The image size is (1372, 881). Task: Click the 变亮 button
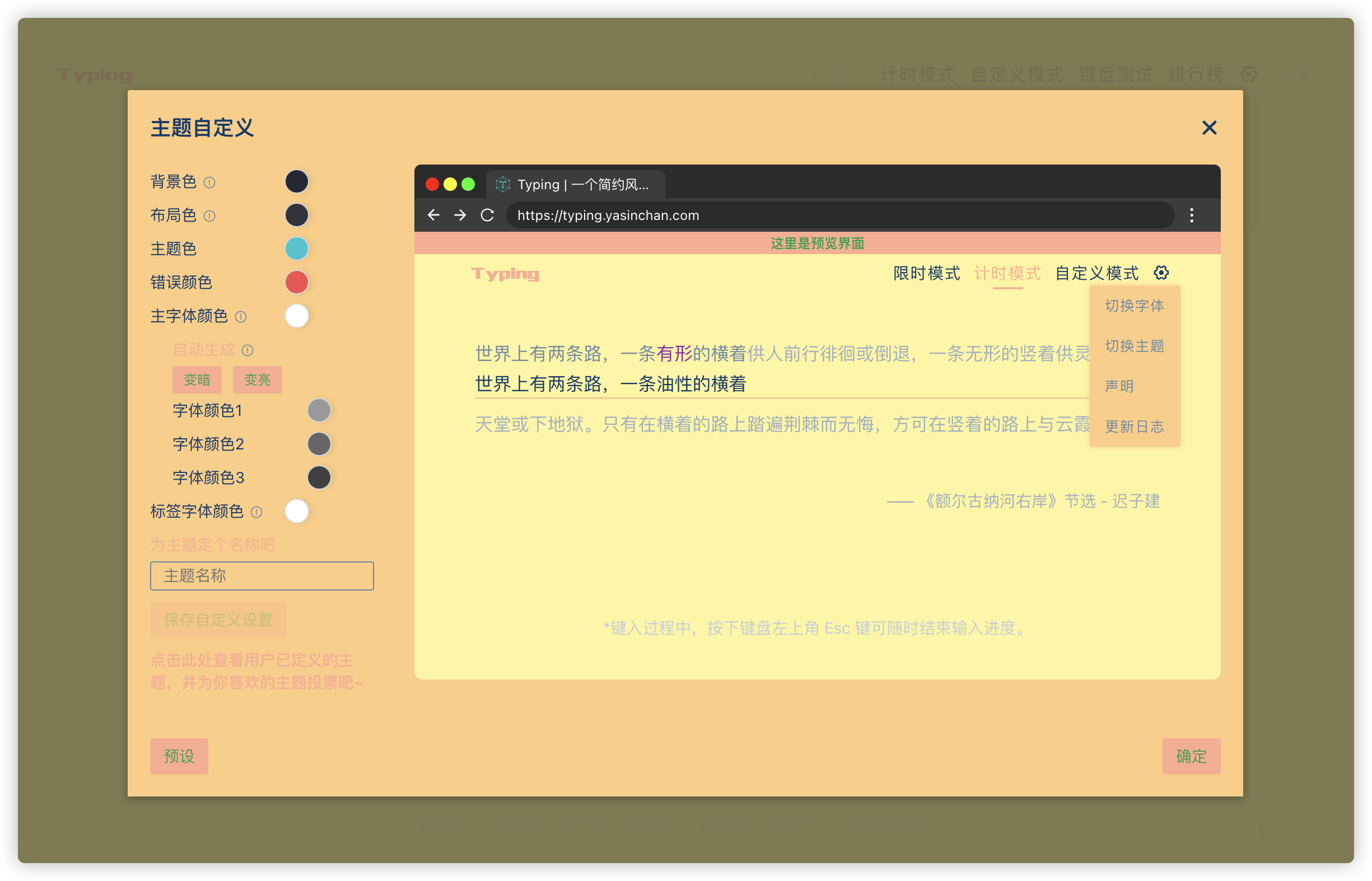pyautogui.click(x=258, y=380)
